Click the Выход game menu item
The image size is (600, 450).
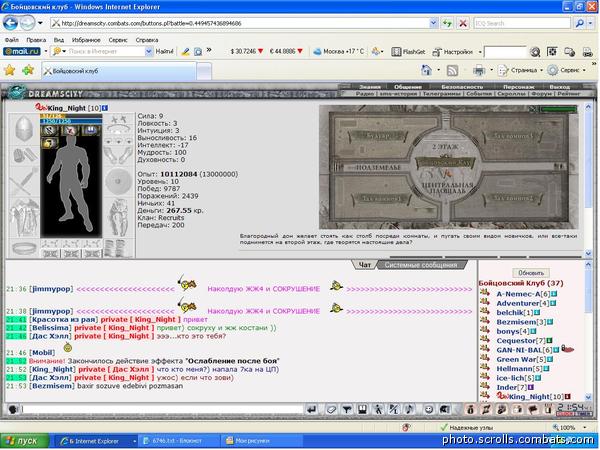[x=559, y=87]
